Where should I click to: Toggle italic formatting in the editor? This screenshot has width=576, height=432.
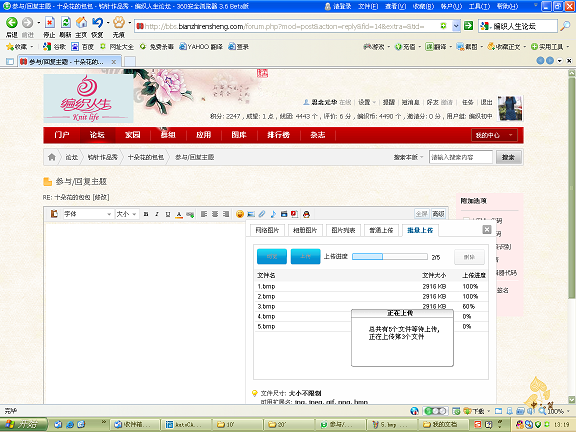pos(157,214)
